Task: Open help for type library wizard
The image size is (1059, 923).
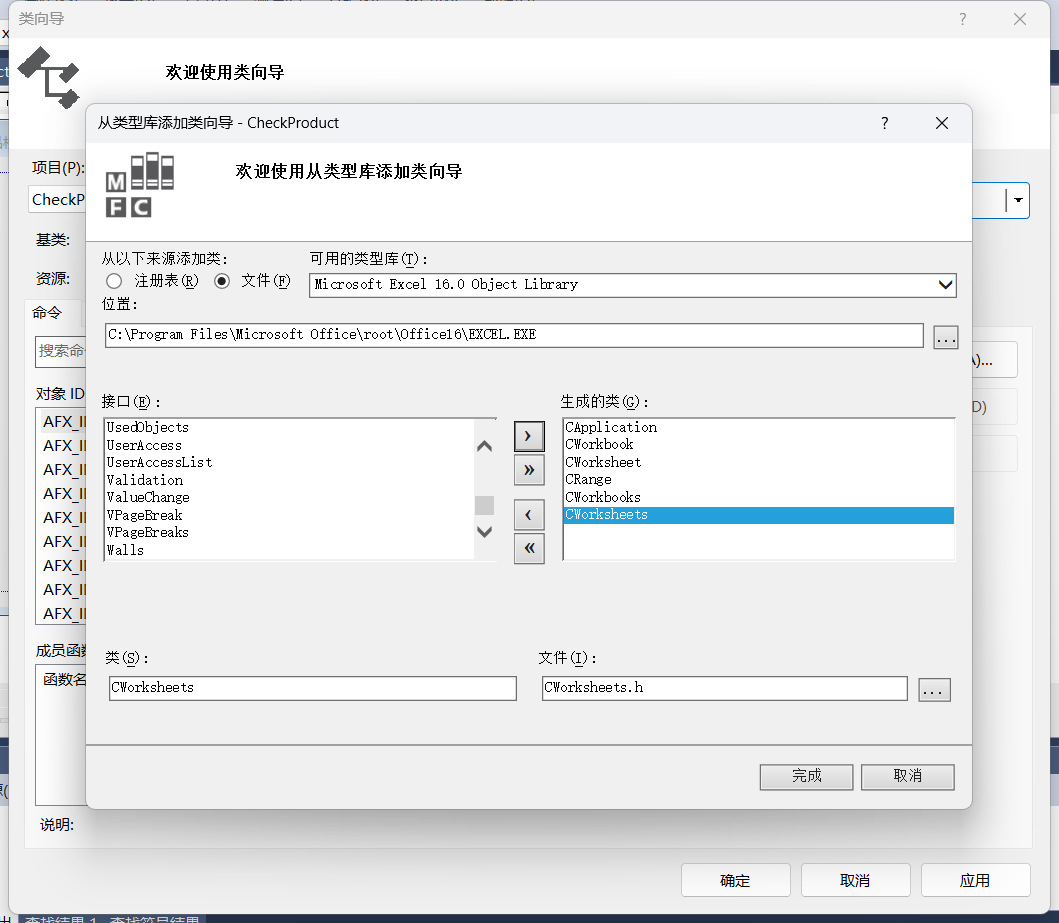Action: pyautogui.click(x=885, y=123)
